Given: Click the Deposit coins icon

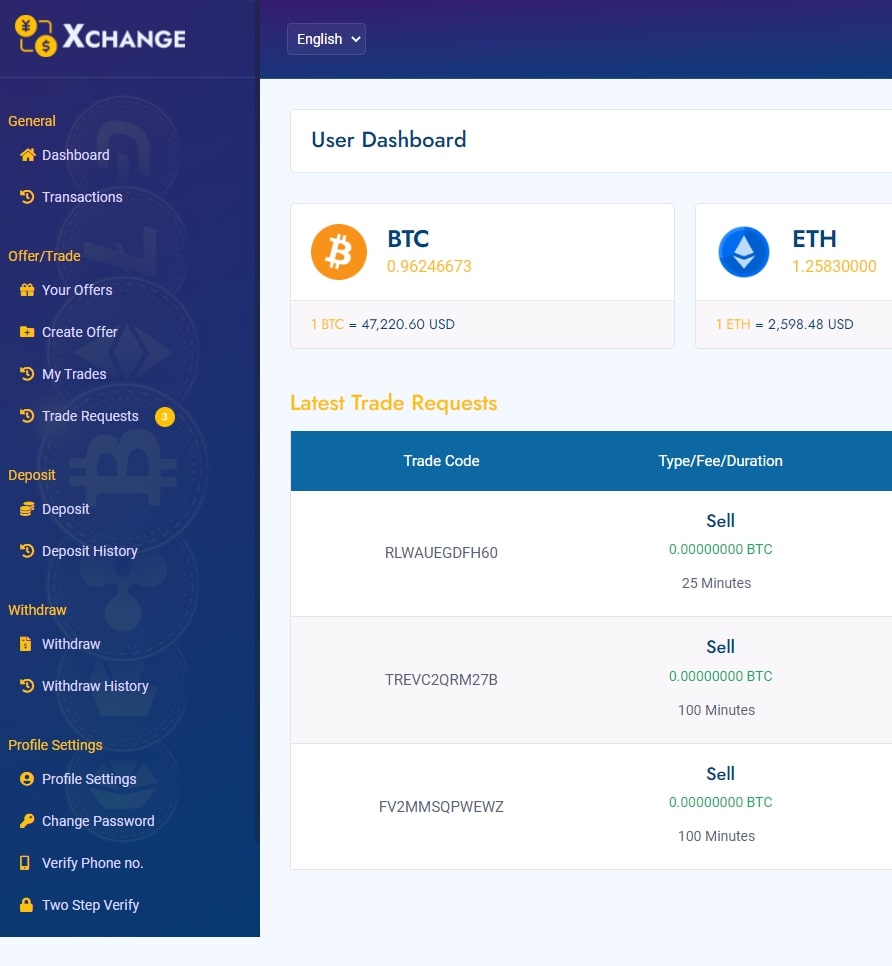Looking at the screenshot, I should (x=26, y=509).
